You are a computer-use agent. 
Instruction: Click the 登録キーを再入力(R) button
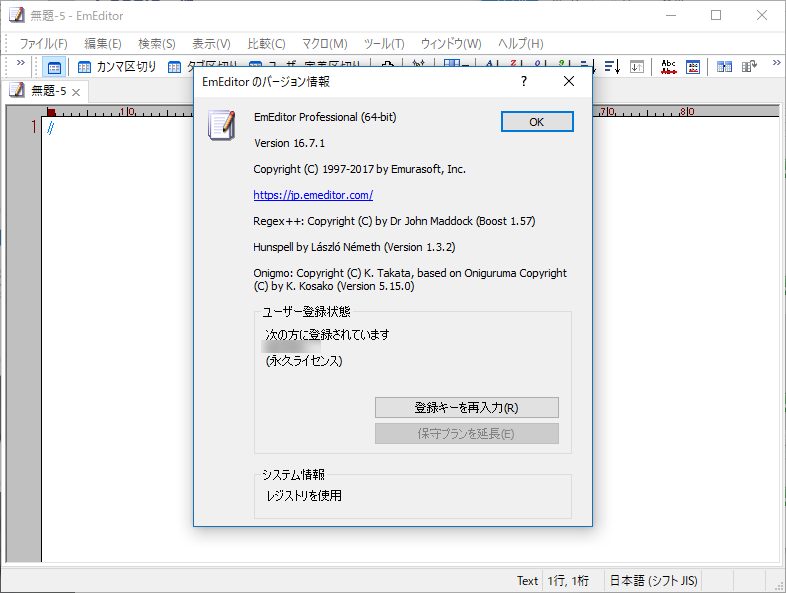click(x=466, y=408)
